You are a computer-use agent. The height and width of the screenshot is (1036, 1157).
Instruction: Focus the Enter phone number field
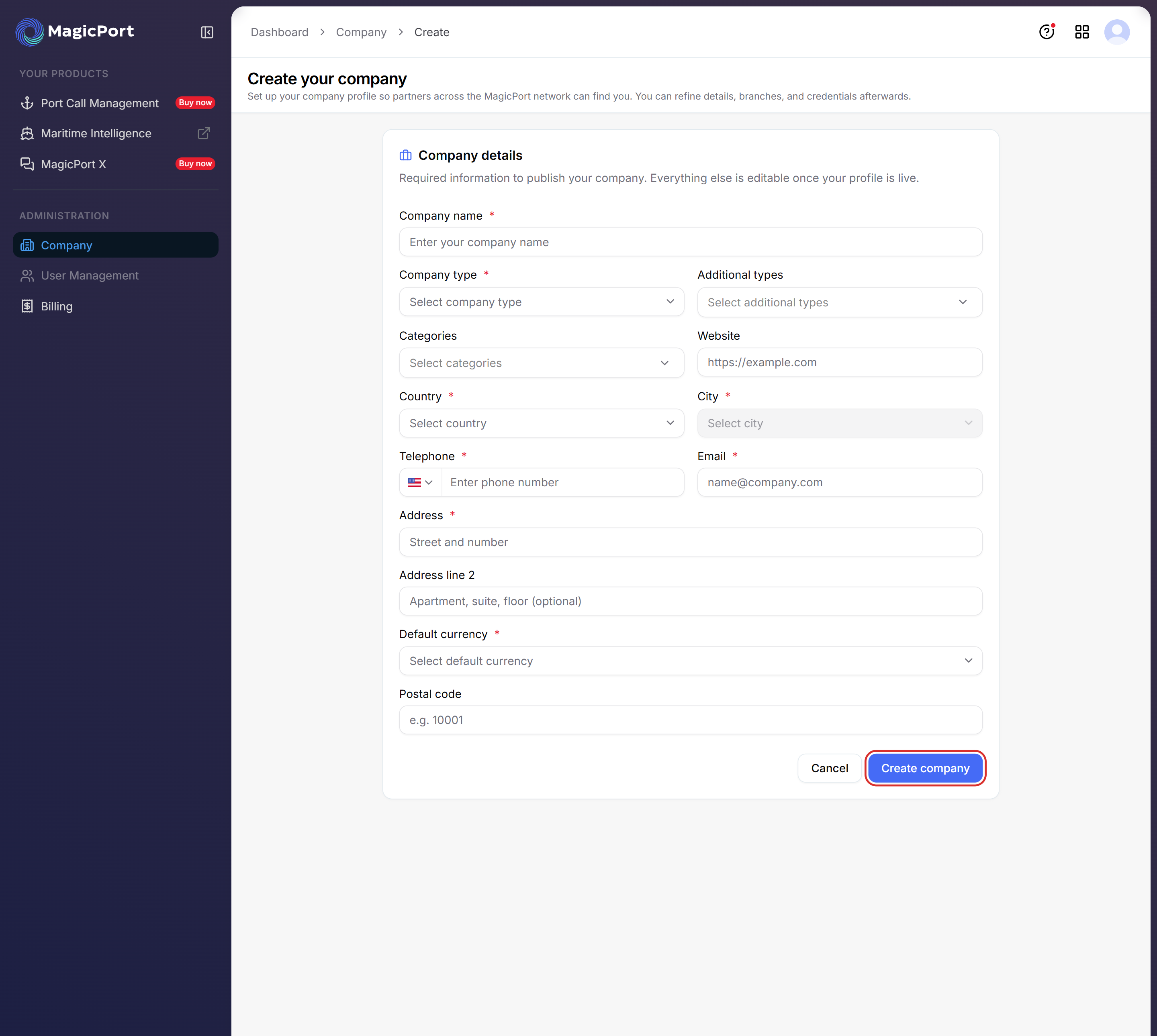pyautogui.click(x=562, y=482)
